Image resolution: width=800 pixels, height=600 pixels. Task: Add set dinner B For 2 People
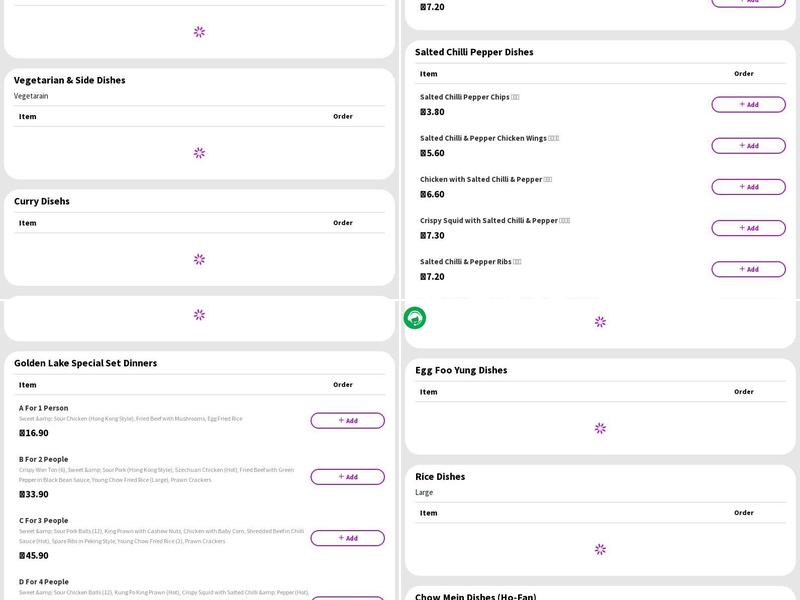(x=347, y=477)
